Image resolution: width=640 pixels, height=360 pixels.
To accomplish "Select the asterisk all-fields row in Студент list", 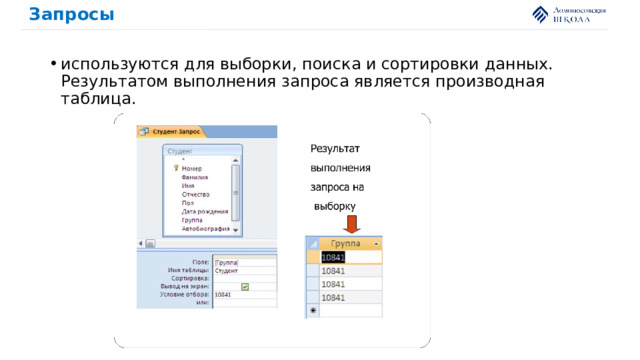I will click(x=183, y=160).
